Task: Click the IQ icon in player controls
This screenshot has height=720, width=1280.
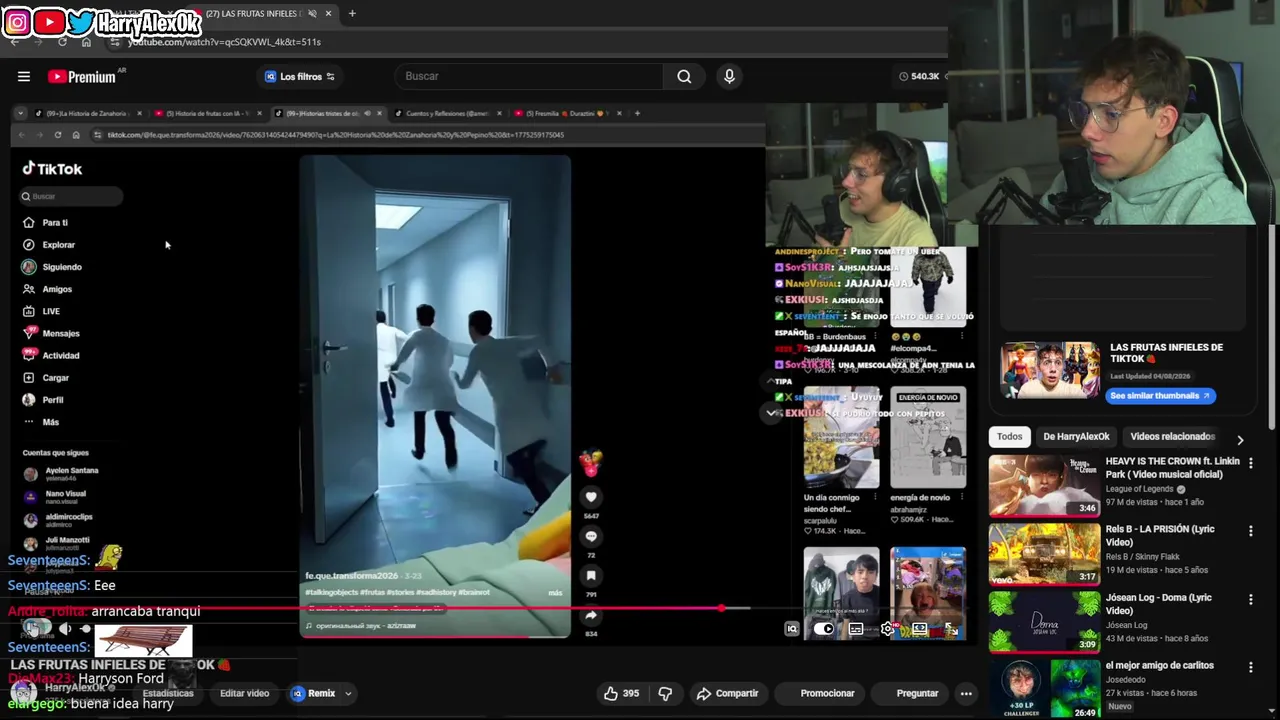Action: tap(792, 629)
